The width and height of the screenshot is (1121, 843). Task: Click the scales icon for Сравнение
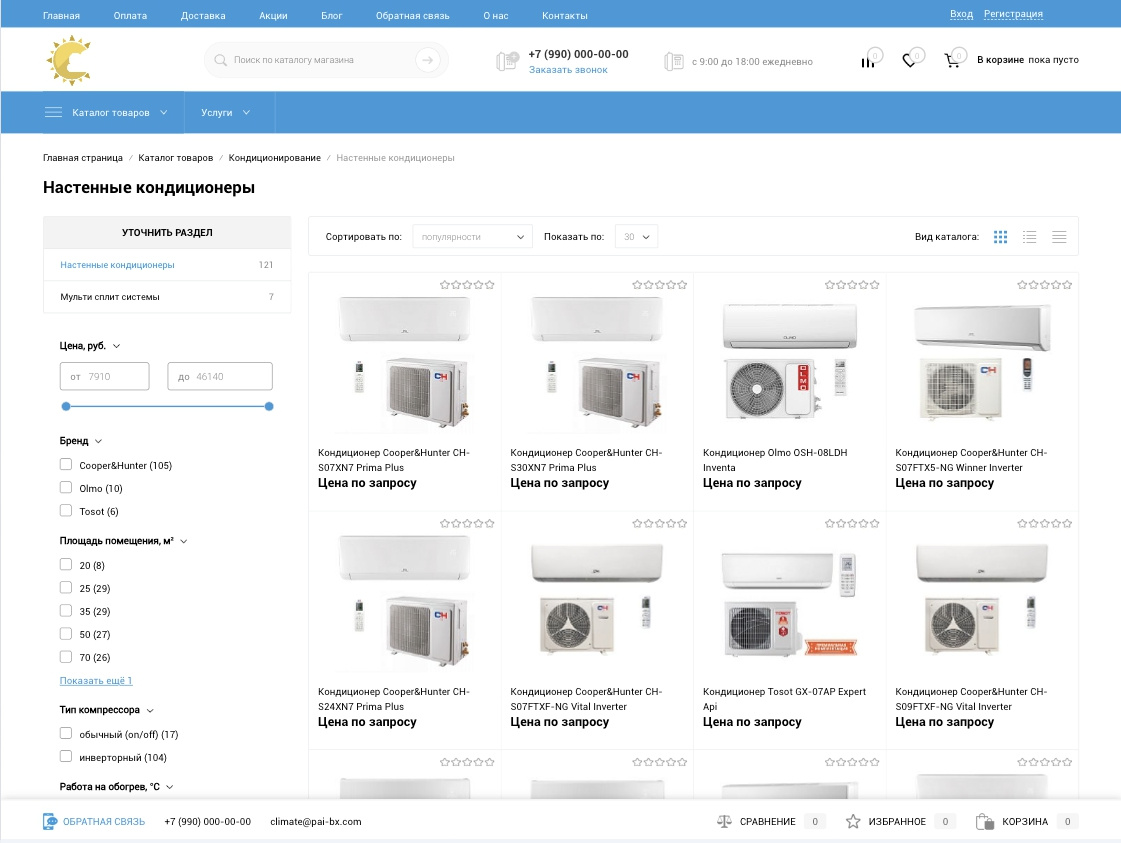coord(724,822)
